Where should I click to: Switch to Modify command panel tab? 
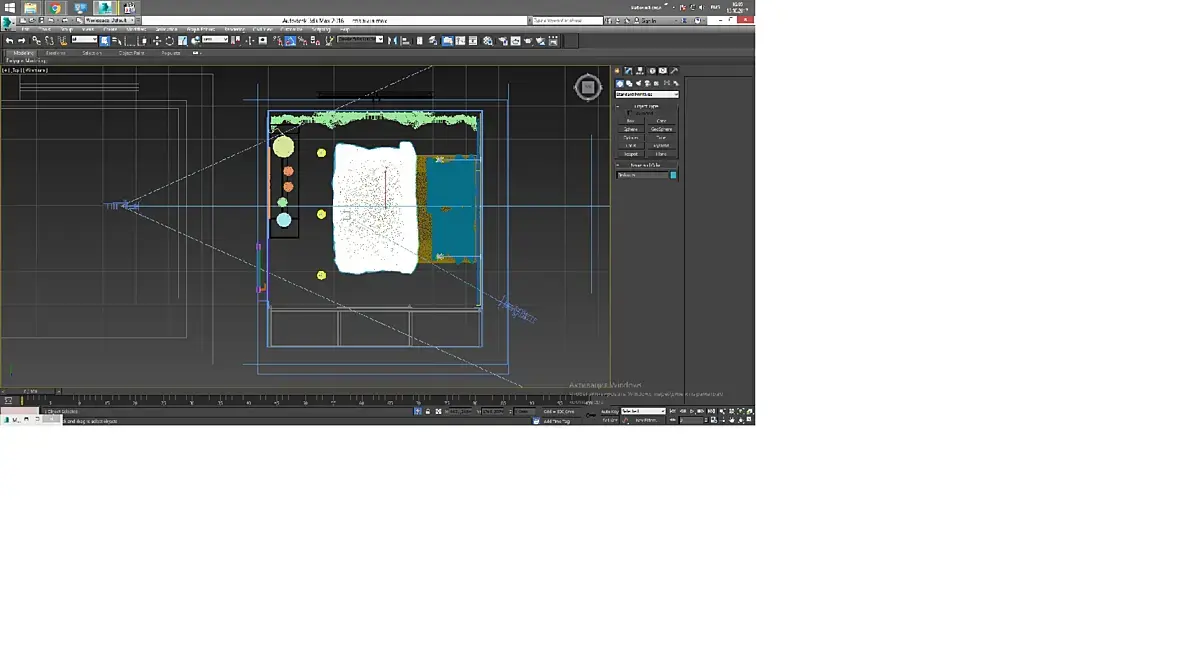coord(628,70)
